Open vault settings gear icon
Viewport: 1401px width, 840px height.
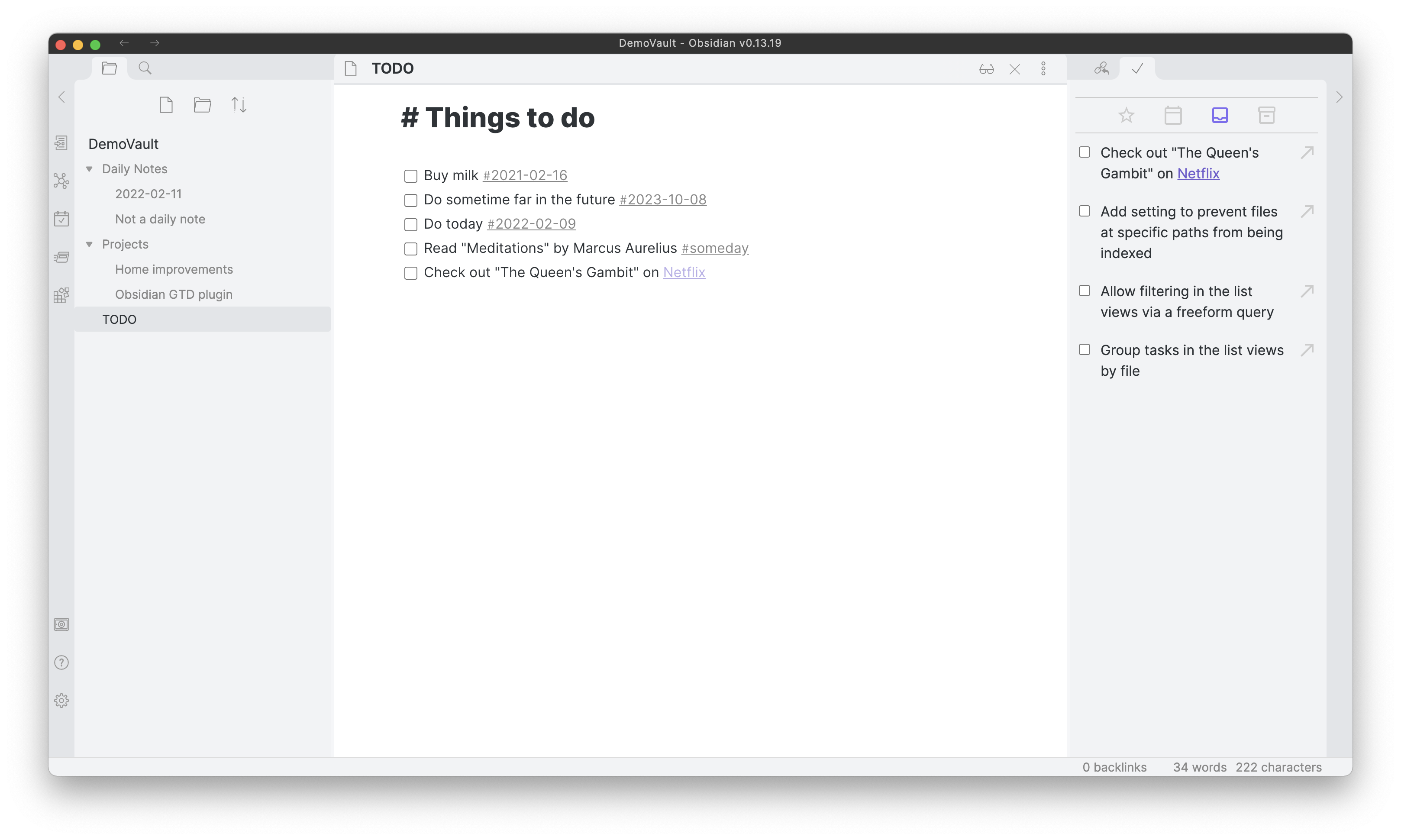[x=61, y=701]
